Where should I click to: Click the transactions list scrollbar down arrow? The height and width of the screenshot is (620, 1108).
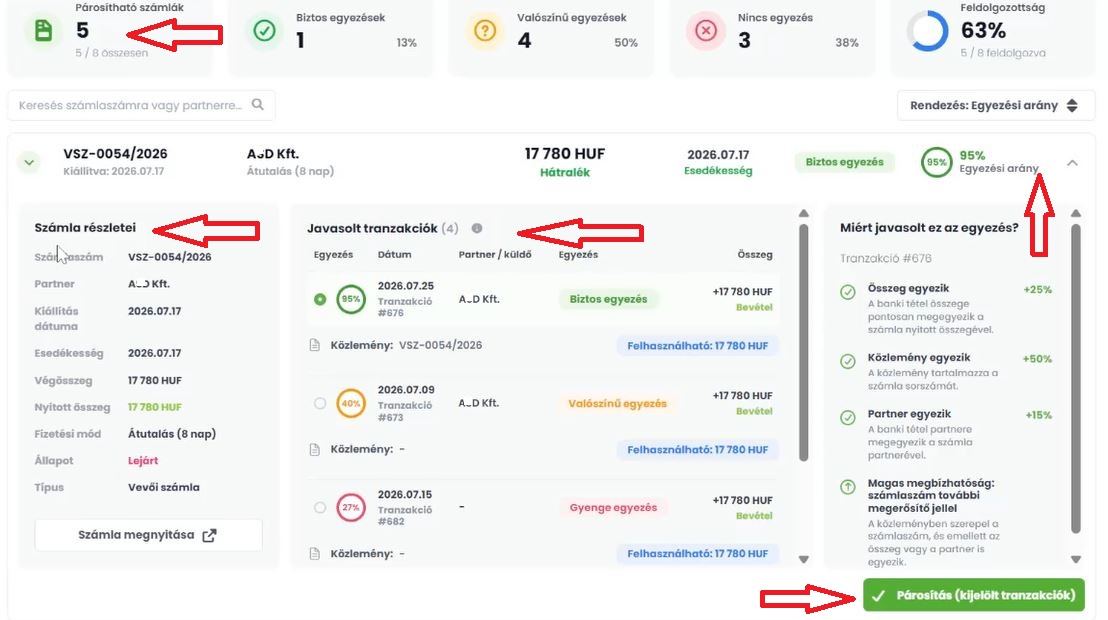tap(803, 559)
